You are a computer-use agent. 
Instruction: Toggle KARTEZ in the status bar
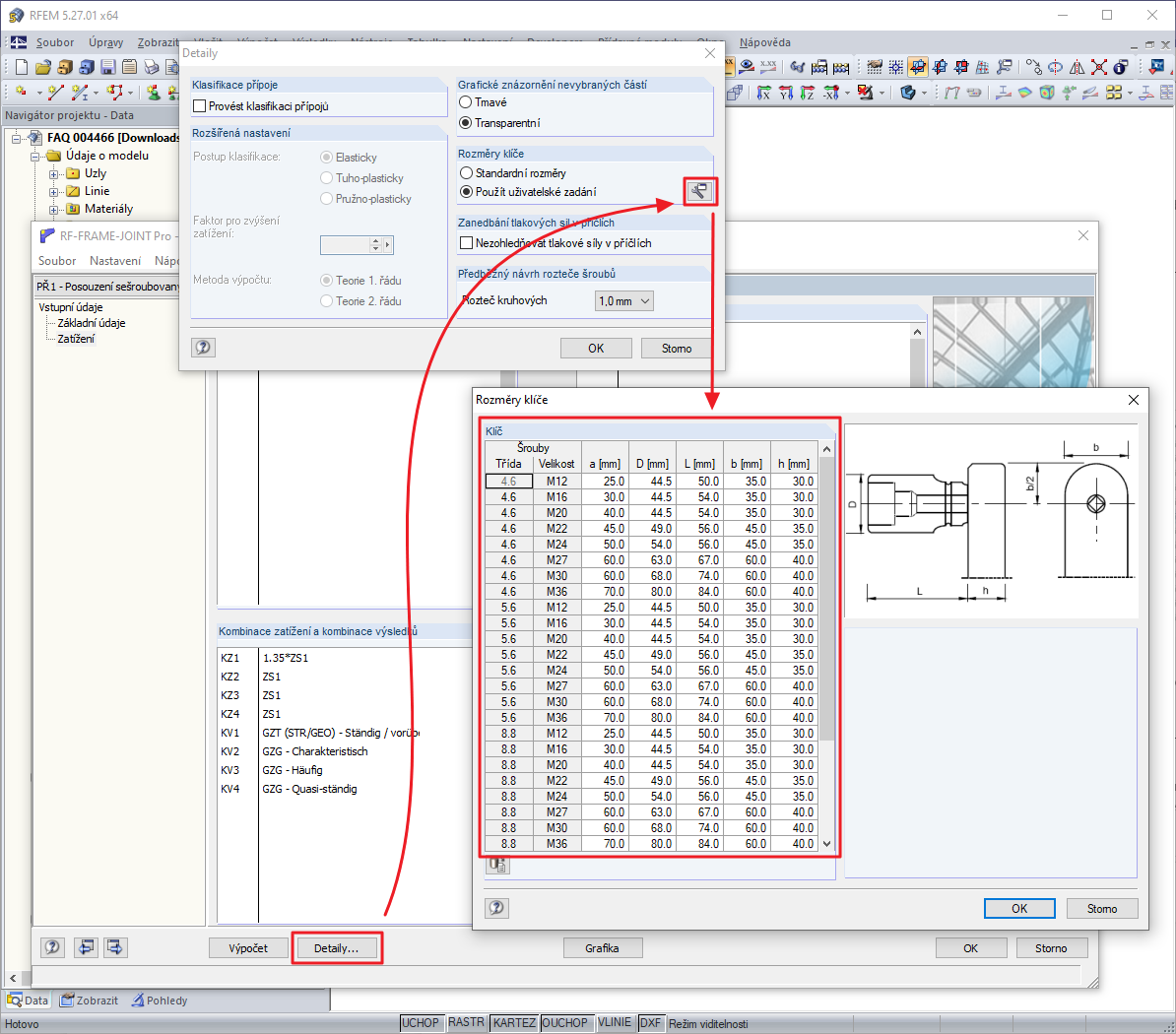514,1023
